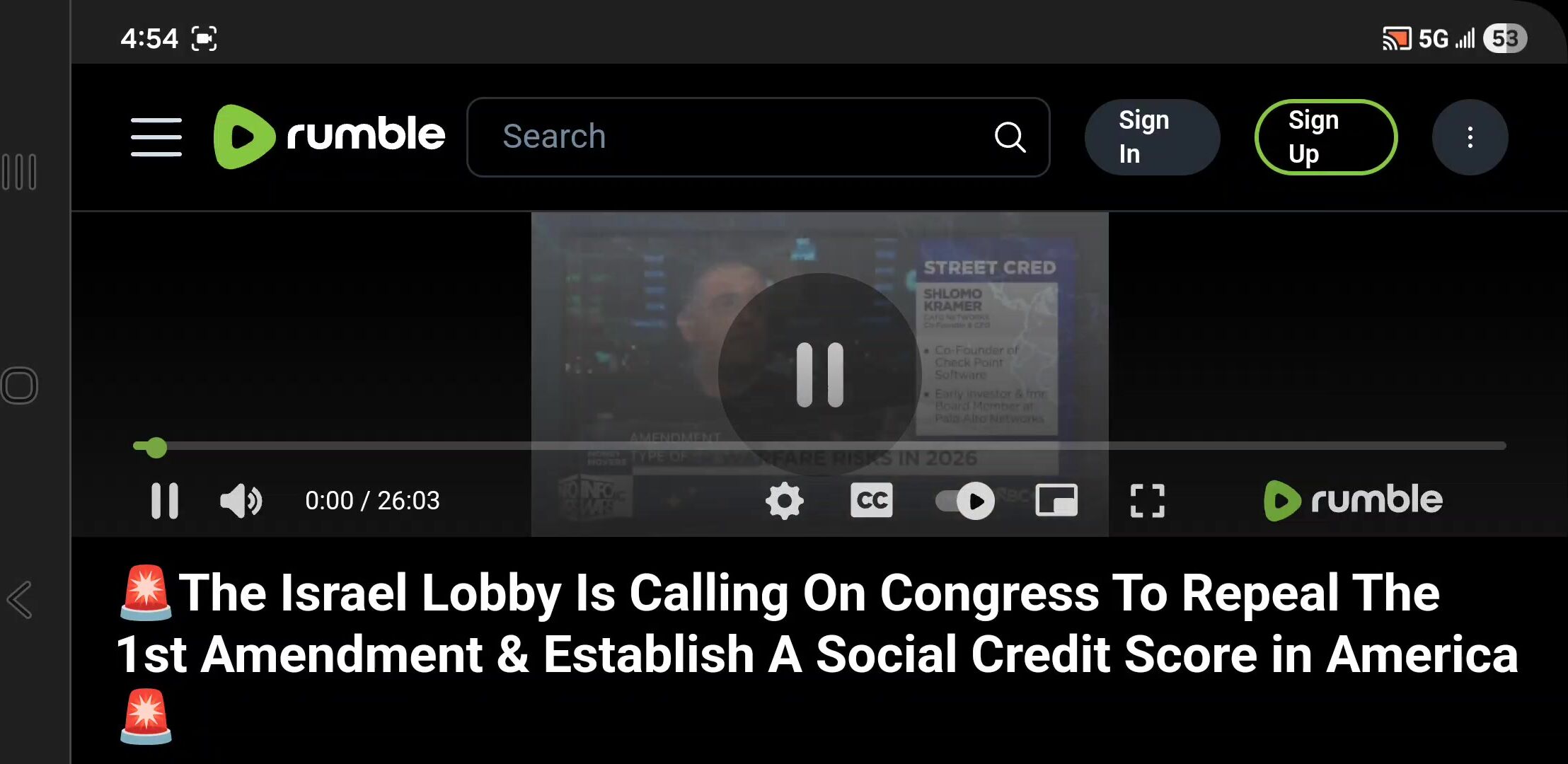This screenshot has height=764, width=1568.
Task: Toggle the autoplay switch
Action: click(965, 501)
